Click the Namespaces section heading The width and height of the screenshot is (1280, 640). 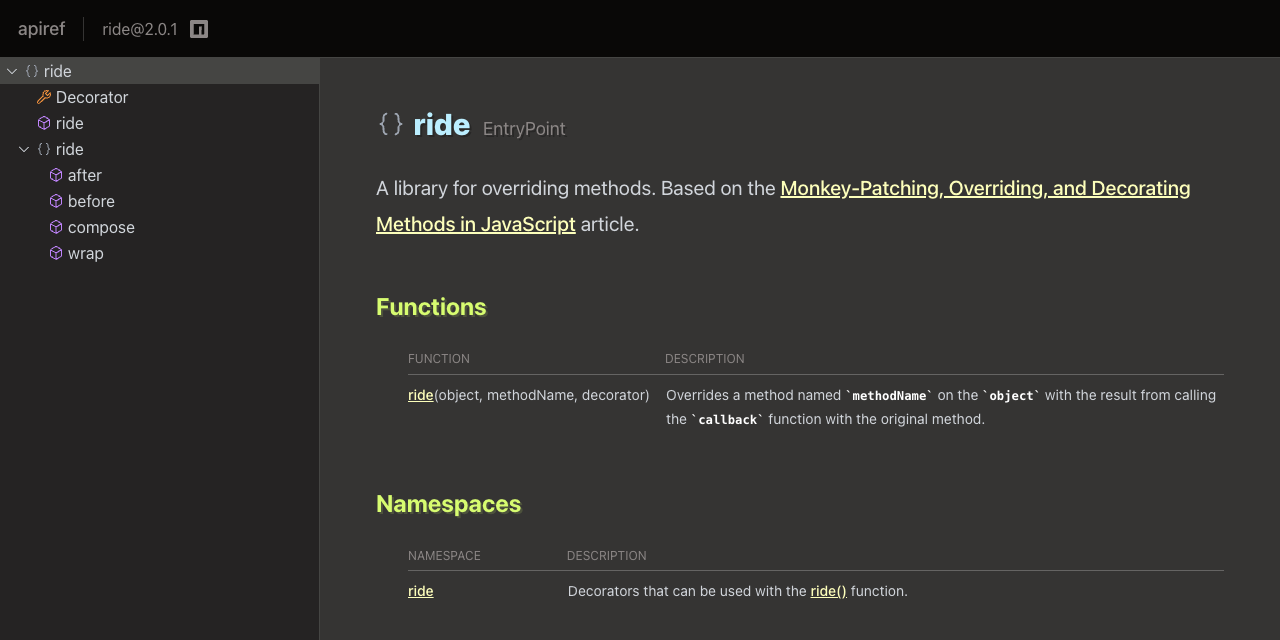tap(449, 504)
